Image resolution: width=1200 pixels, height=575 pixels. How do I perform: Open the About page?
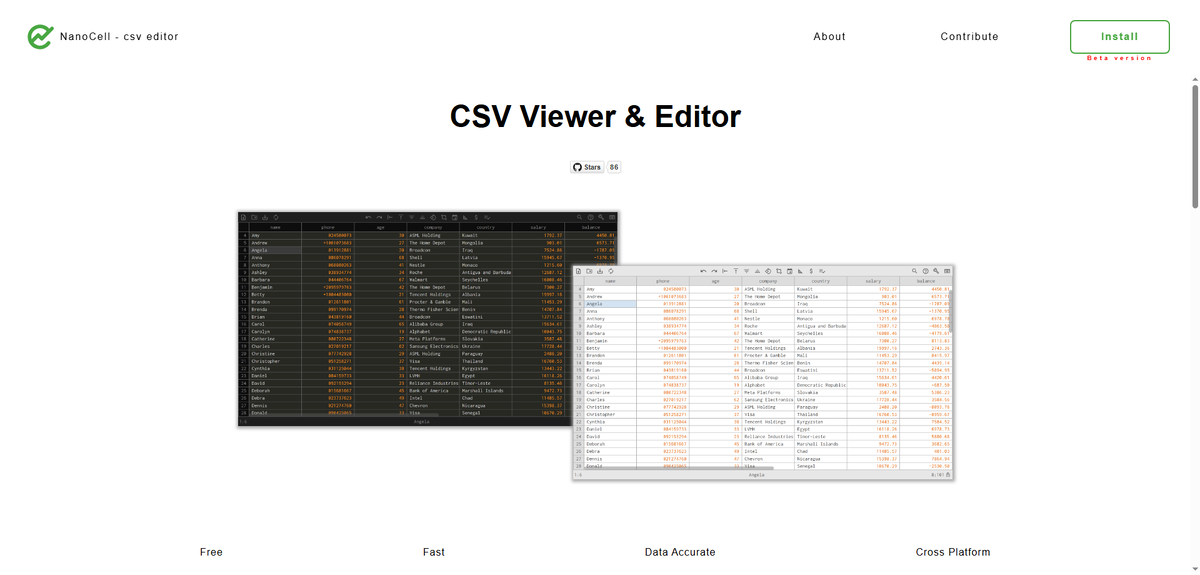point(829,36)
